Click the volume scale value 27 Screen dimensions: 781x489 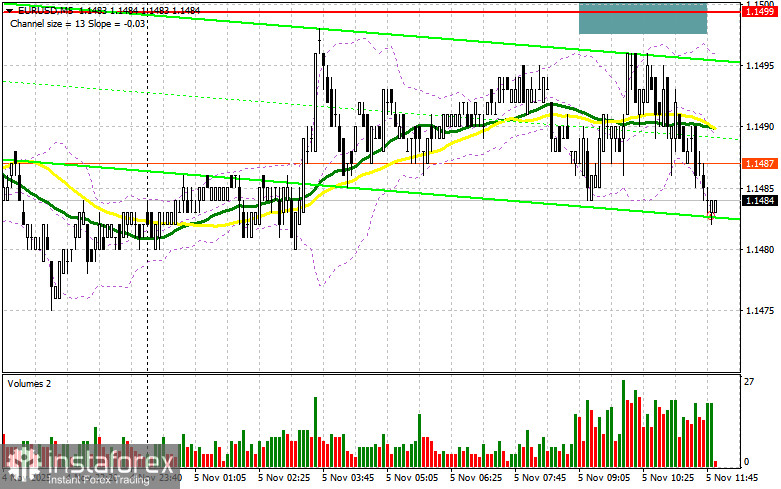(x=749, y=382)
